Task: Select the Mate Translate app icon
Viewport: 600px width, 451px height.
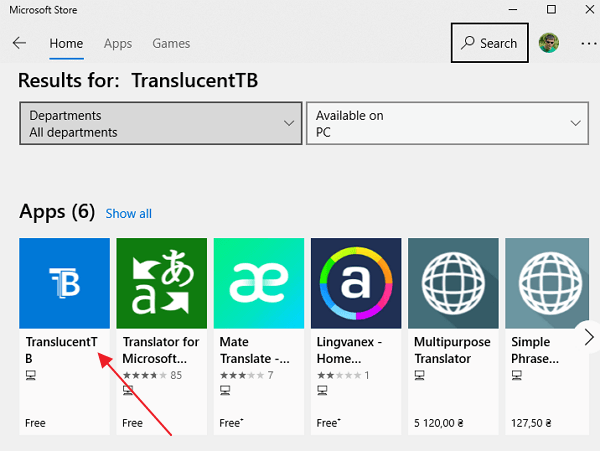Action: [259, 283]
